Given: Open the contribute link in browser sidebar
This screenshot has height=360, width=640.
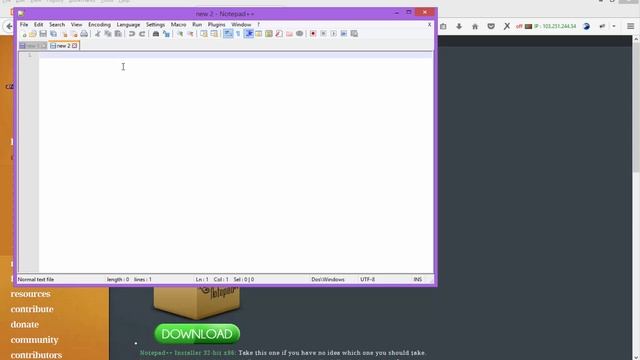Looking at the screenshot, I should pos(32,309).
